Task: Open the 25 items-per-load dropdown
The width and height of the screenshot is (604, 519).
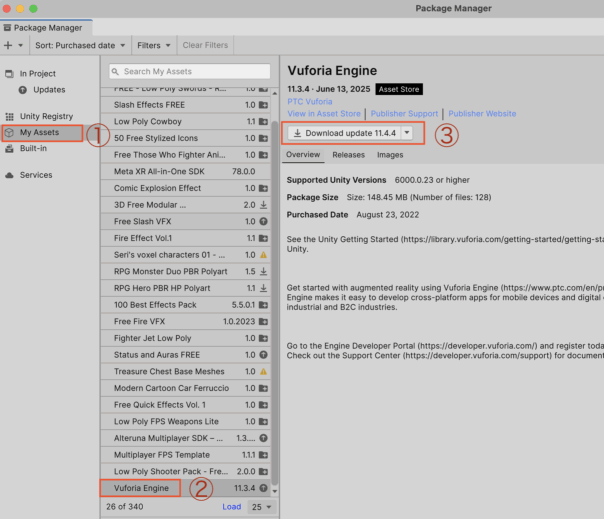Action: click(262, 507)
